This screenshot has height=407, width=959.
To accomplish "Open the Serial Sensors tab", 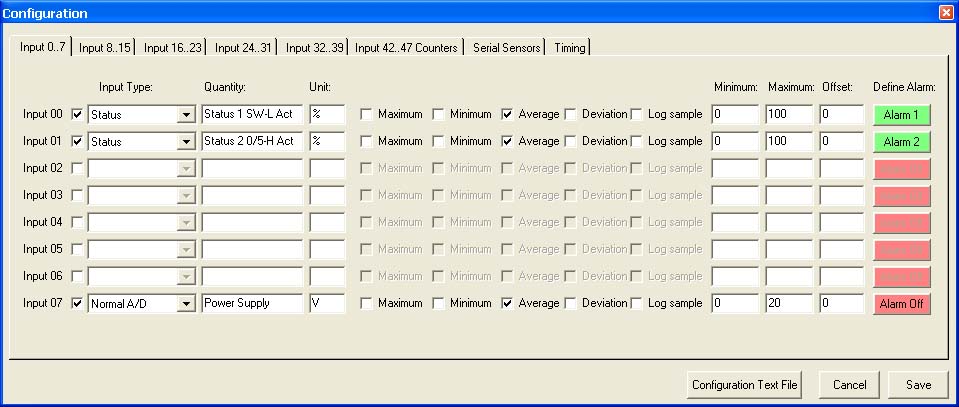I will [505, 48].
